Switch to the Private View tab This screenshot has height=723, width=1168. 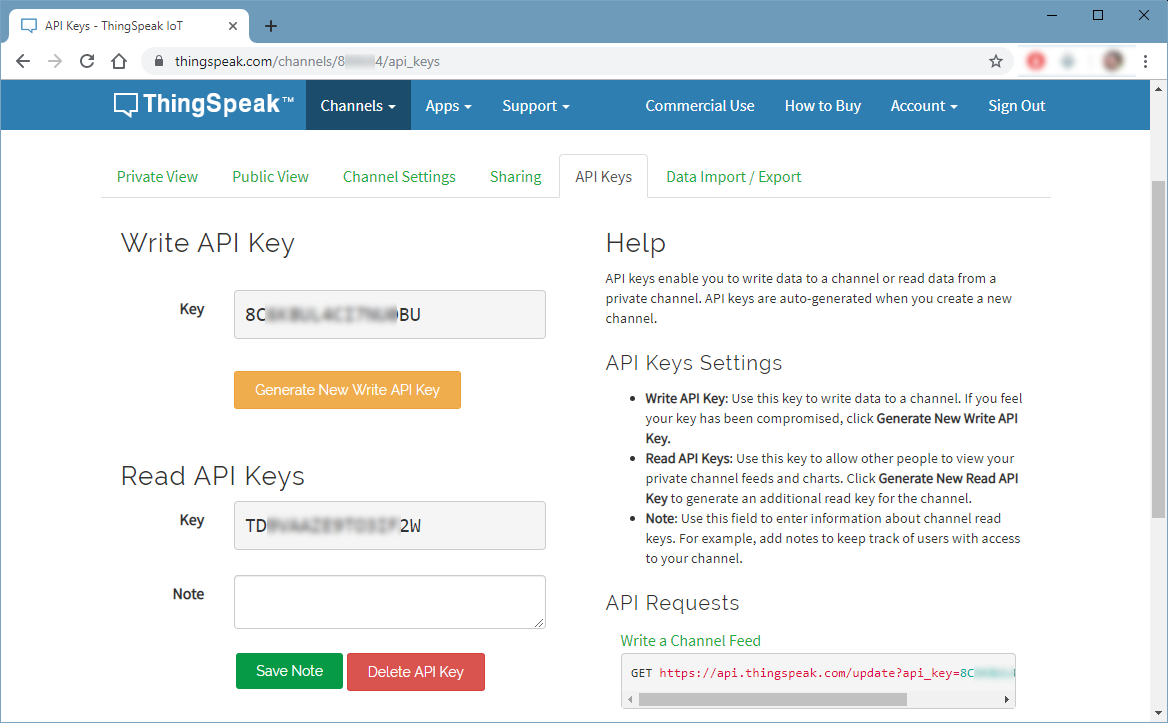point(157,176)
